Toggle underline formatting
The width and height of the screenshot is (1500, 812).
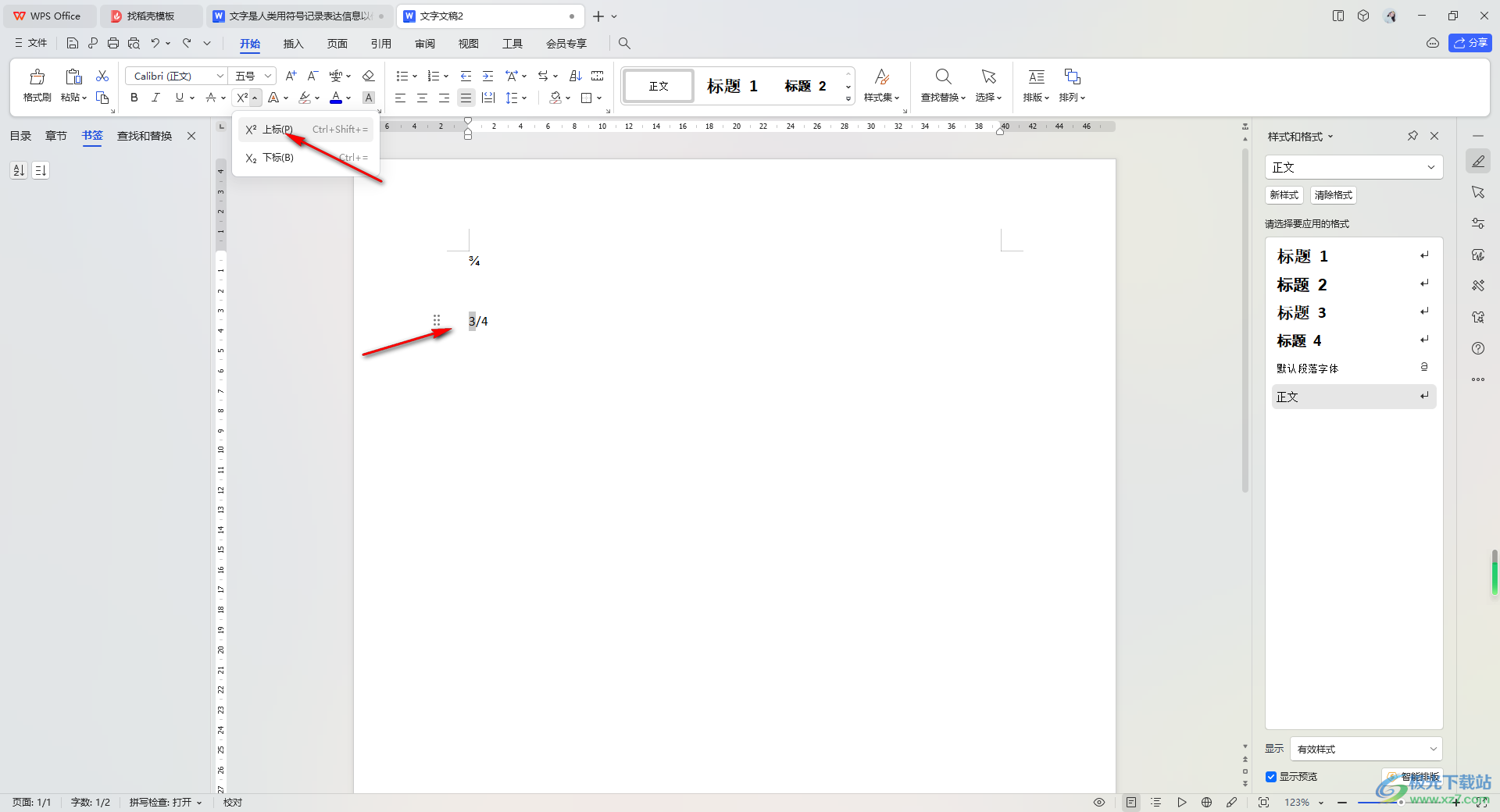[180, 98]
